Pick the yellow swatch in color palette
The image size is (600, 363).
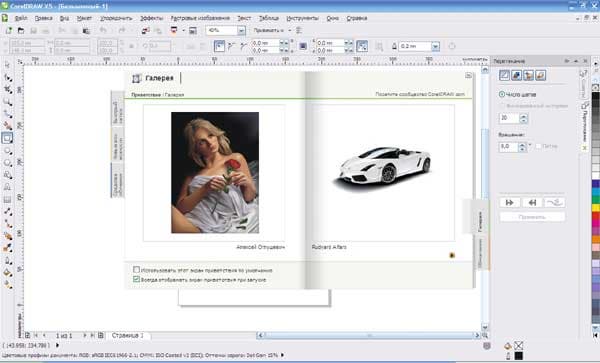(x=596, y=208)
